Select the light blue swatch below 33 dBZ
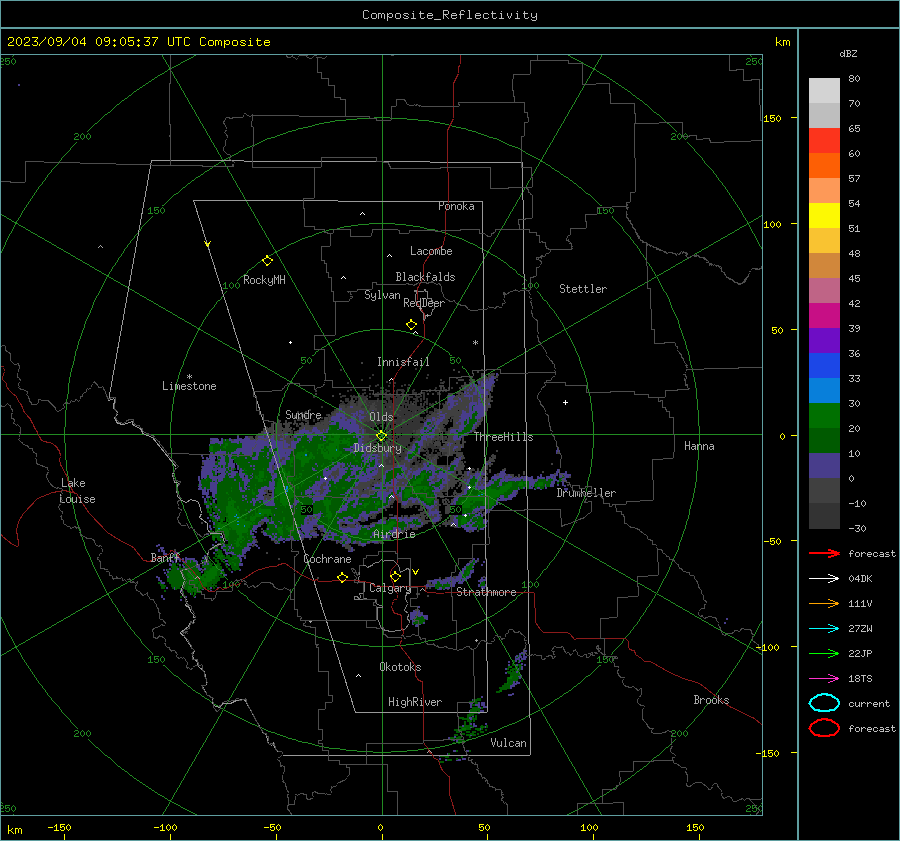Screen dimensions: 900x841 pyautogui.click(x=824, y=390)
